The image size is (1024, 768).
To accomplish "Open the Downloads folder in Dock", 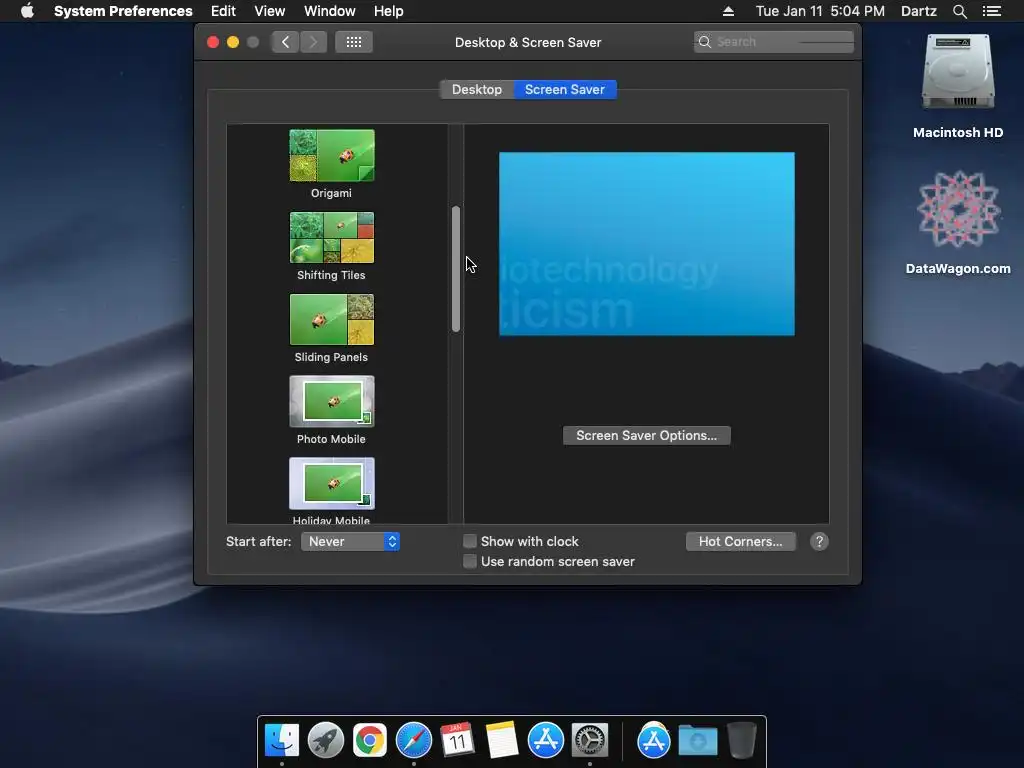I will pos(697,740).
